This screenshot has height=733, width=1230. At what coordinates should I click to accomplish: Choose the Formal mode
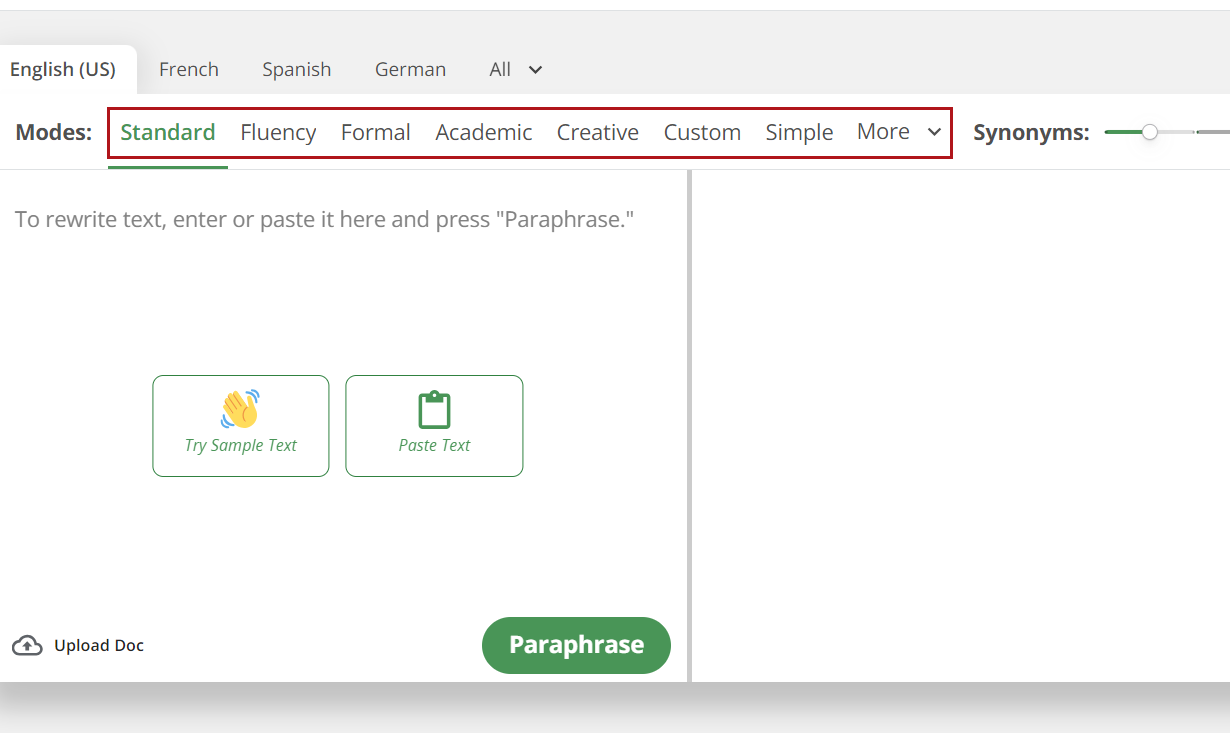(x=375, y=132)
